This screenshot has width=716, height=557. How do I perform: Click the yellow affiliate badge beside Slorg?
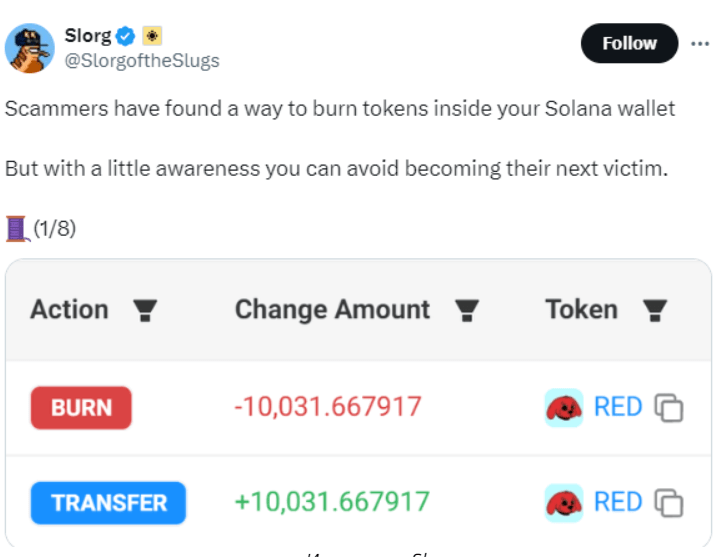click(x=152, y=36)
